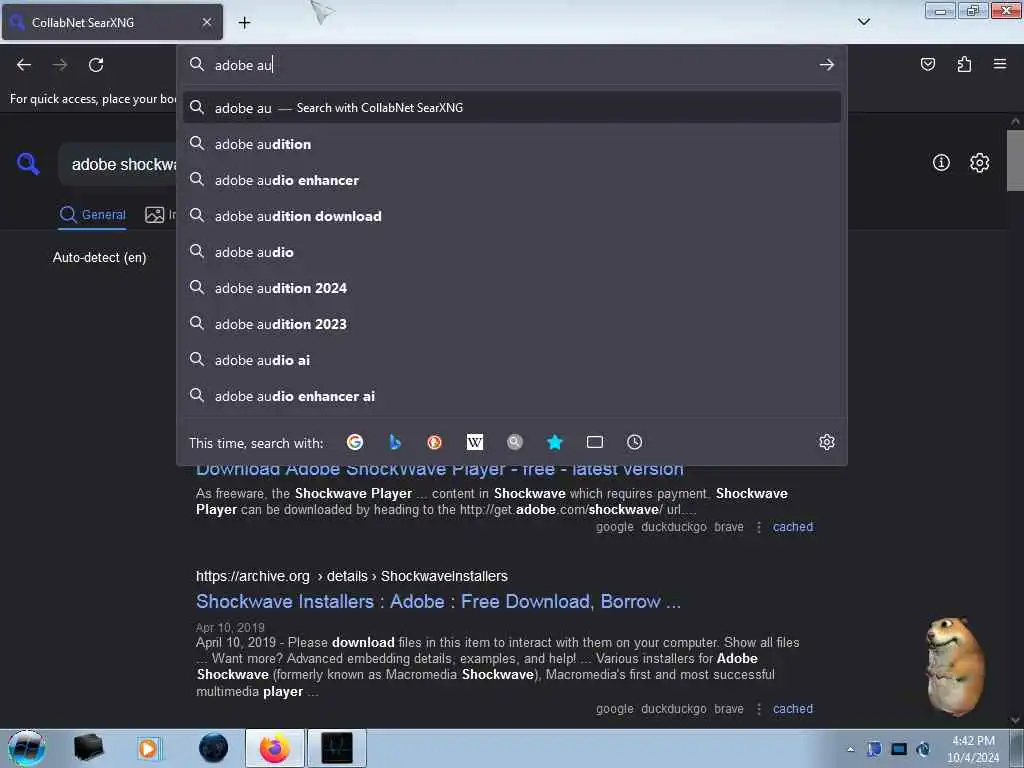The width and height of the screenshot is (1024, 768).
Task: Open the Auto-detect (en) language dropdown
Action: point(99,257)
